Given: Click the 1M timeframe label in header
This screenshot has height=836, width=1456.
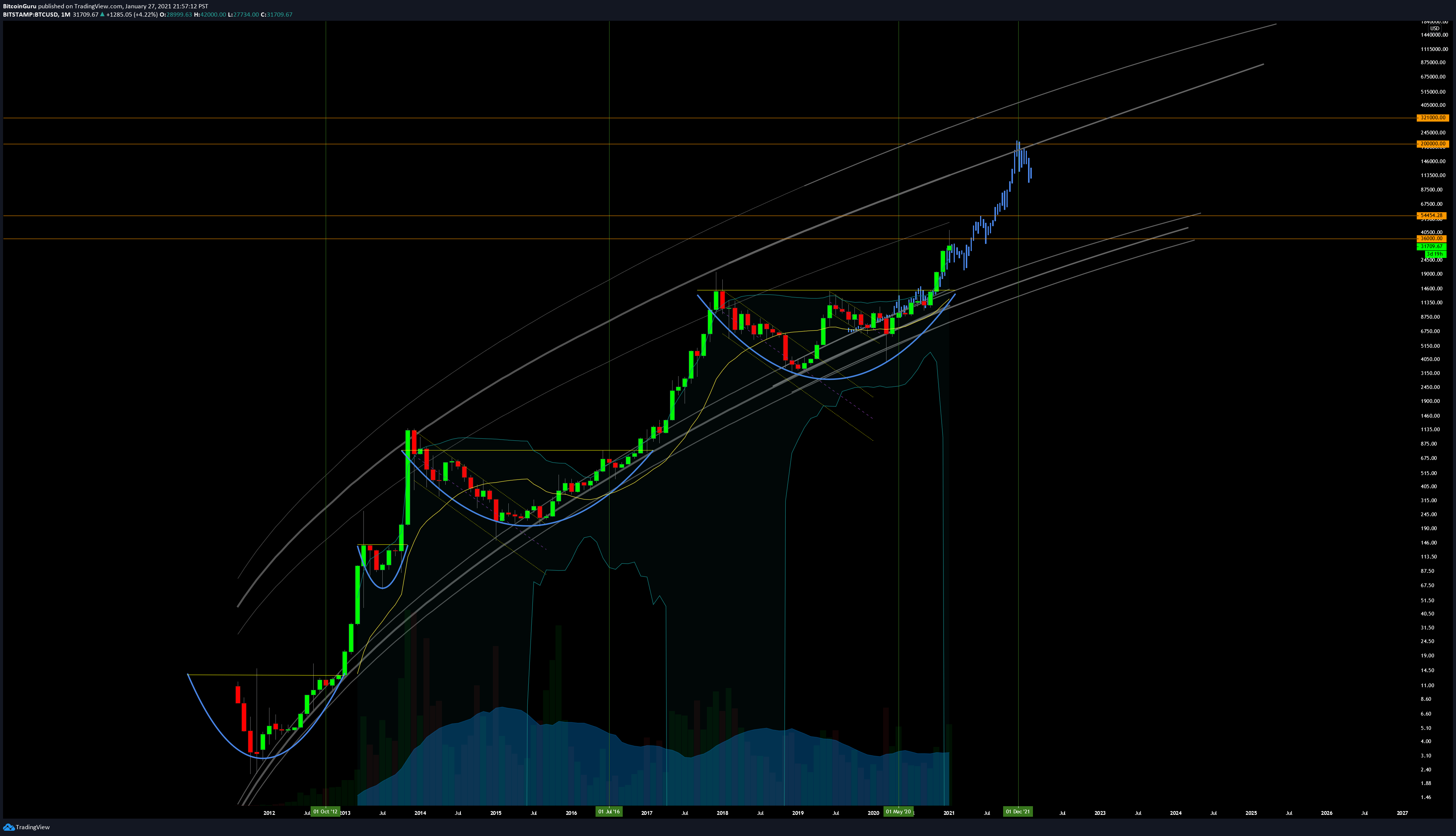Looking at the screenshot, I should tap(66, 15).
